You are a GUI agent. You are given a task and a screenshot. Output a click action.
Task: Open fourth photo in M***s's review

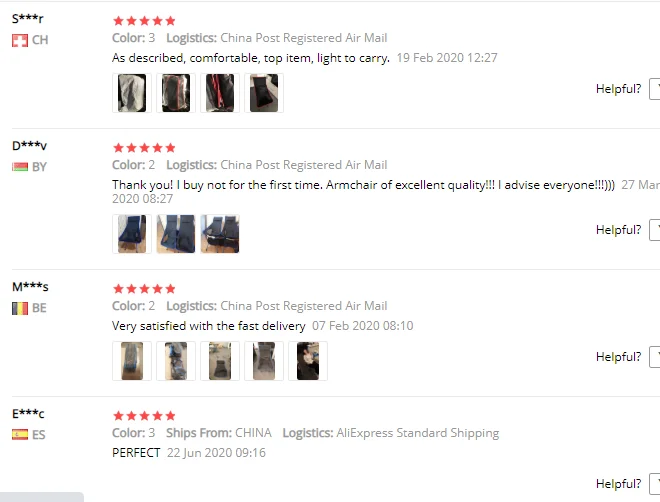click(264, 361)
